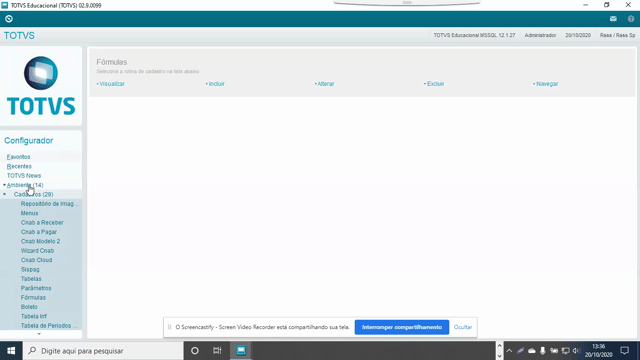Open the mail envelope icon
The height and width of the screenshot is (360, 640).
[613, 19]
